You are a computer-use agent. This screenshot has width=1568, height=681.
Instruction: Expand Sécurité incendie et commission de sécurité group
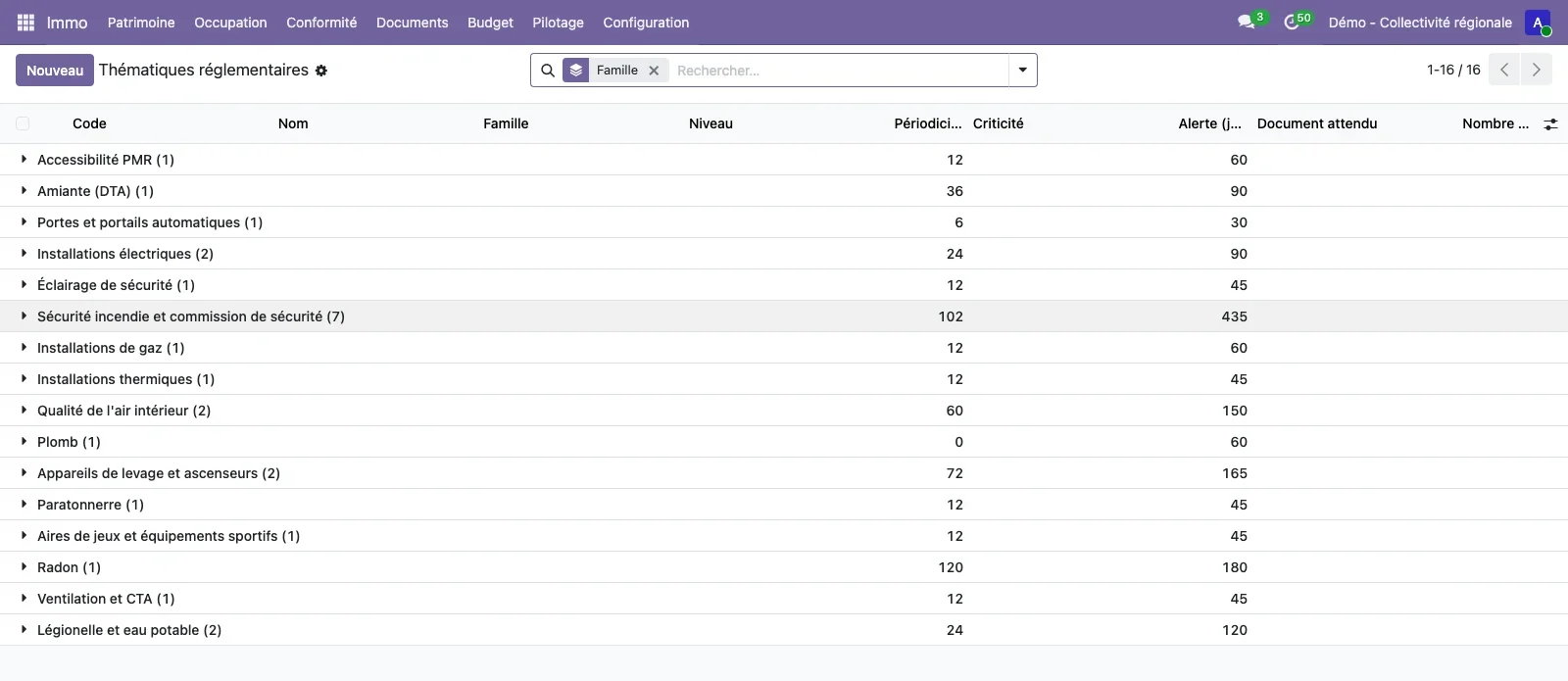coord(784,316)
